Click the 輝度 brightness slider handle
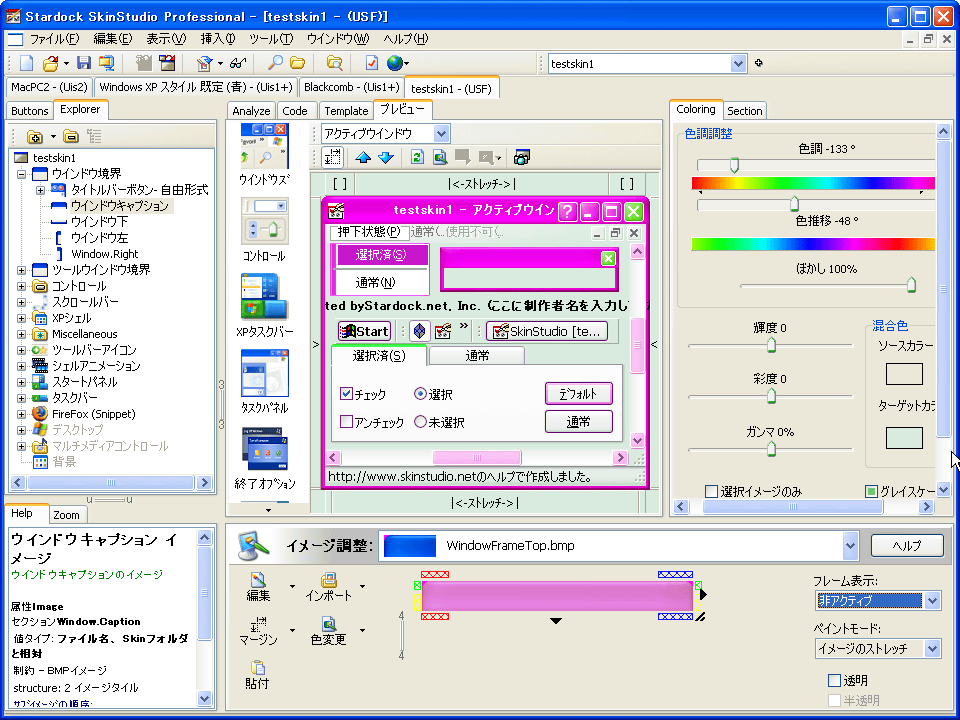This screenshot has width=960, height=720. [x=771, y=345]
